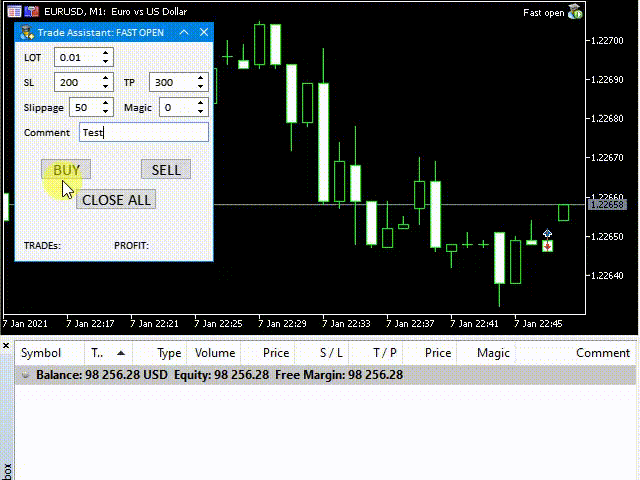
Task: Click the Volume column header
Action: point(215,353)
